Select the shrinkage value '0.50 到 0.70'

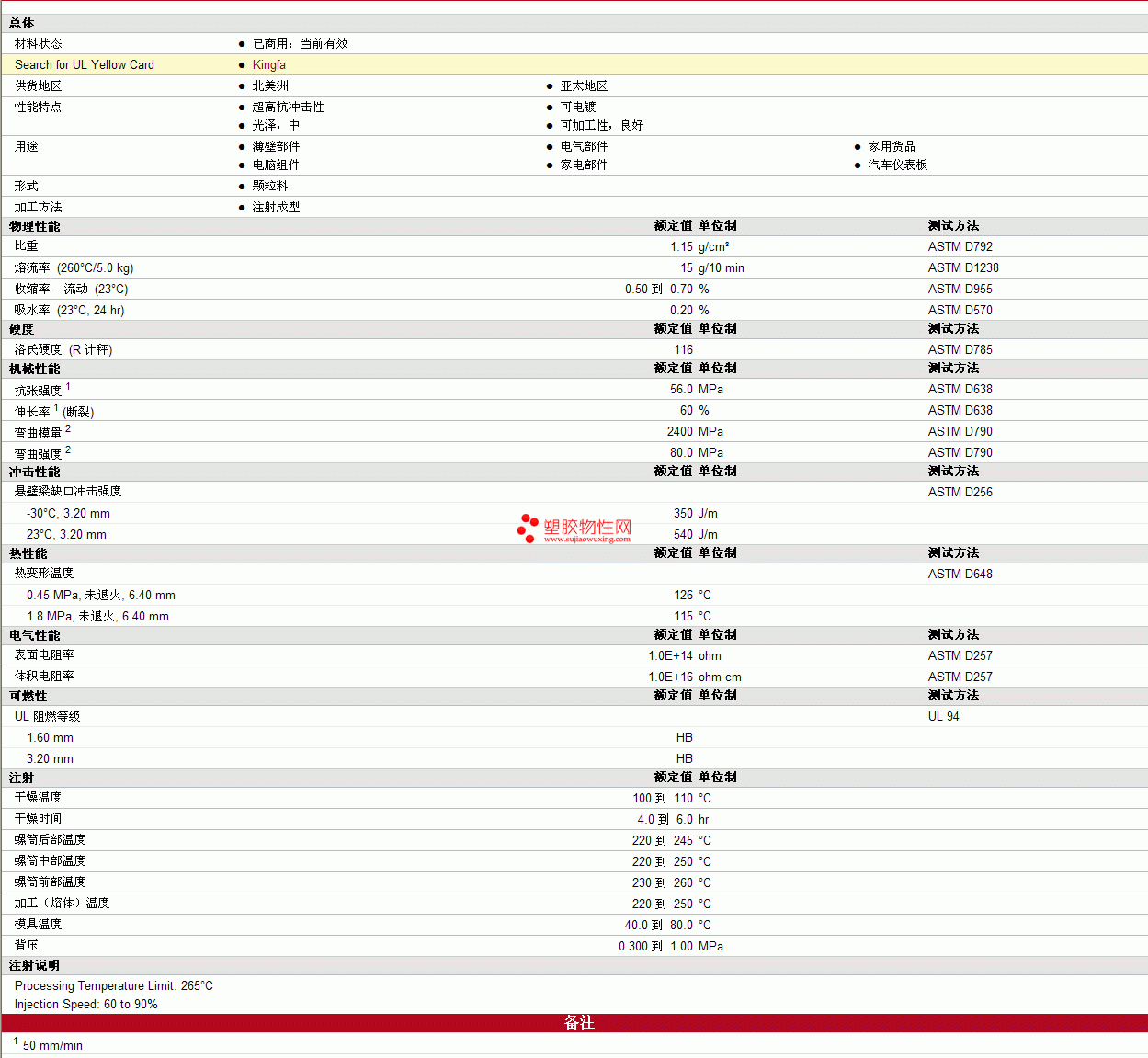pos(659,289)
